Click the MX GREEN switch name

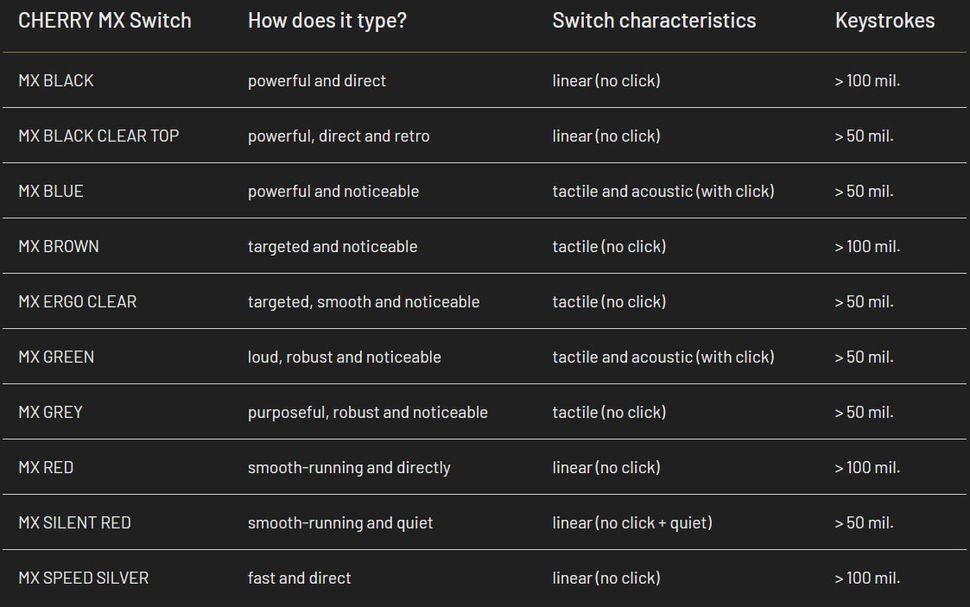(x=56, y=357)
